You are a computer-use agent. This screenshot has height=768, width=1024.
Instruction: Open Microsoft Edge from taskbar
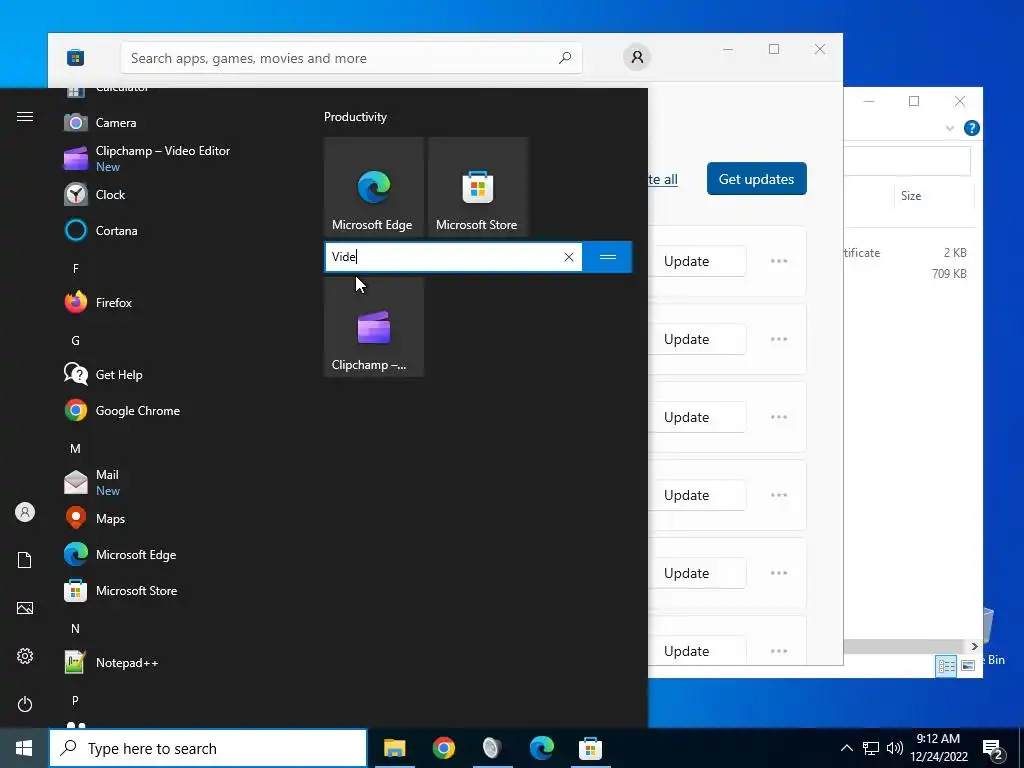(x=541, y=748)
